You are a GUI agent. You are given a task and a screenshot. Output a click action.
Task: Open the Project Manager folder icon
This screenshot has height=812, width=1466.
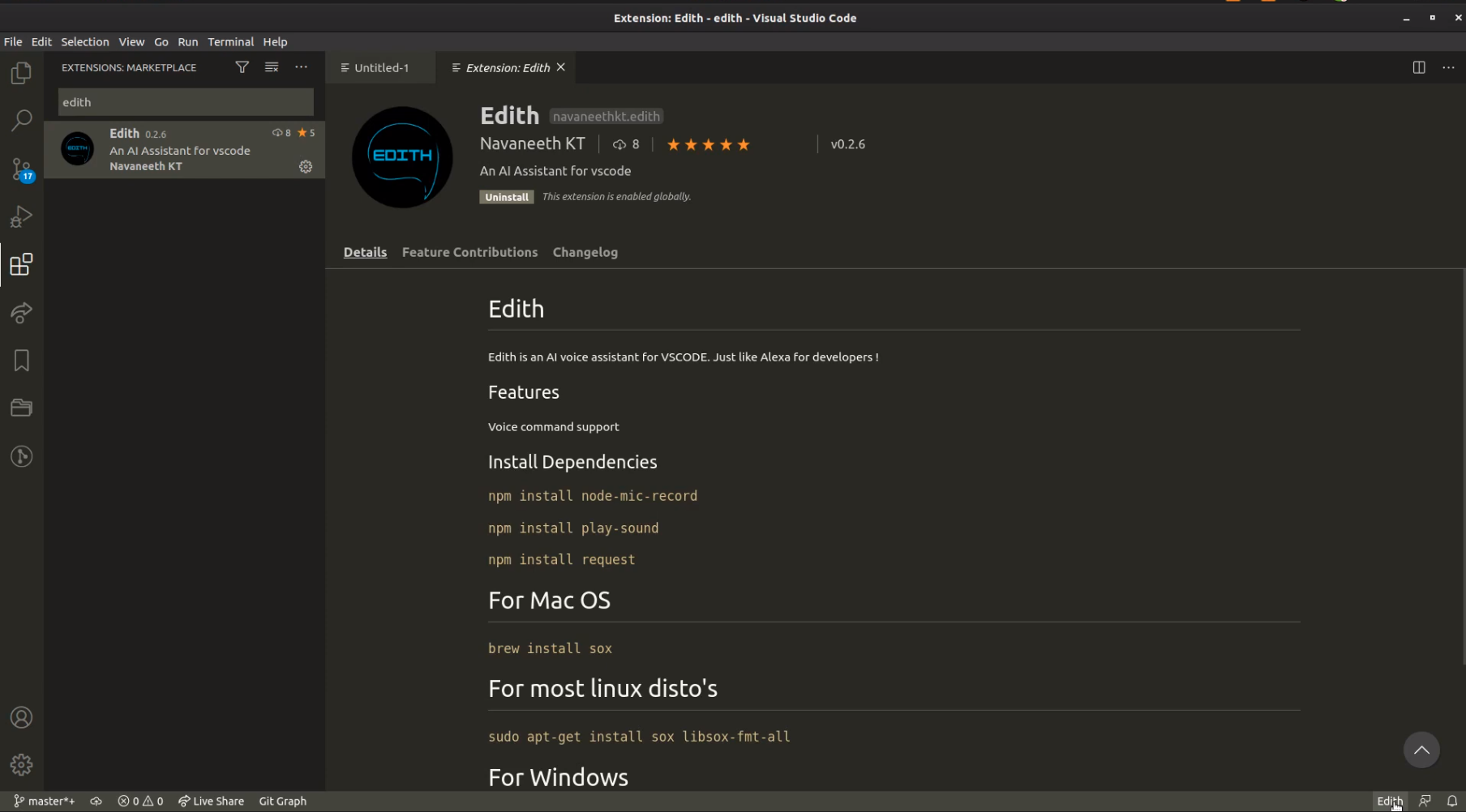22,408
